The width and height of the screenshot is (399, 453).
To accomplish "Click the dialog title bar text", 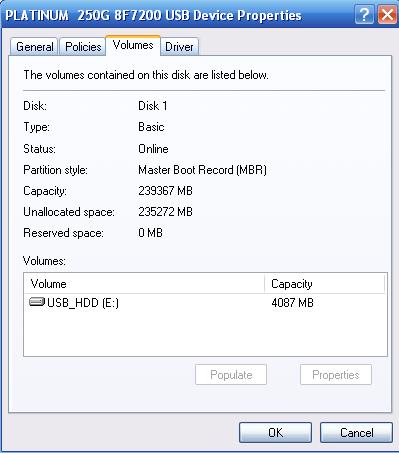I will (x=153, y=15).
